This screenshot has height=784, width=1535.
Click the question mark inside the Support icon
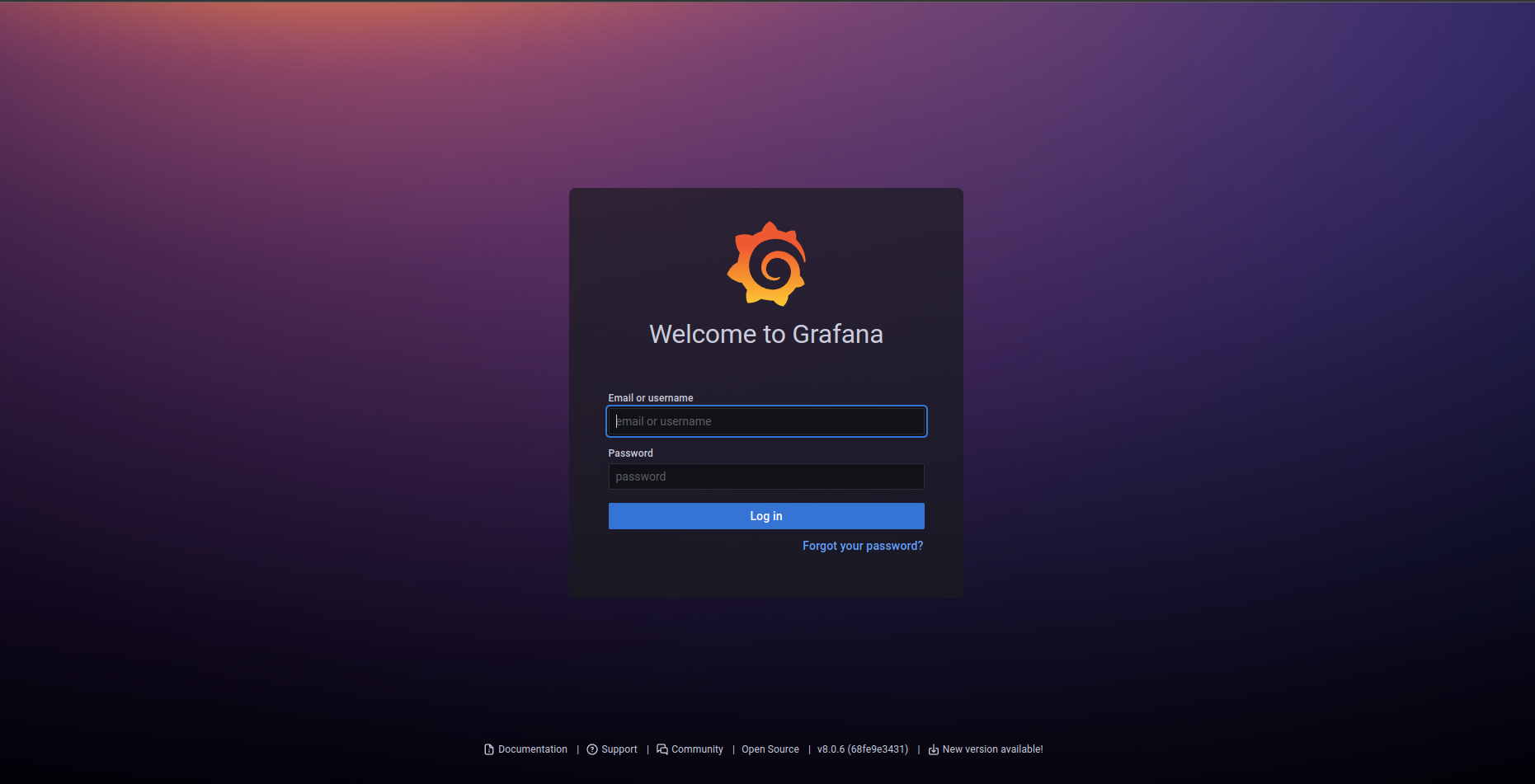pyautogui.click(x=592, y=749)
